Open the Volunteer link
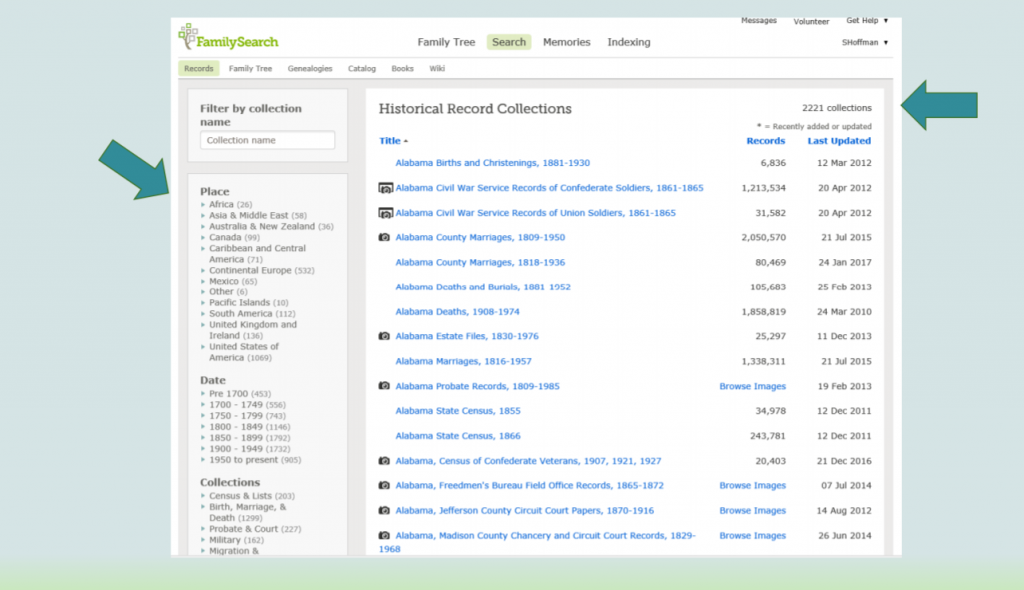Viewport: 1024px width, 590px height. click(811, 22)
